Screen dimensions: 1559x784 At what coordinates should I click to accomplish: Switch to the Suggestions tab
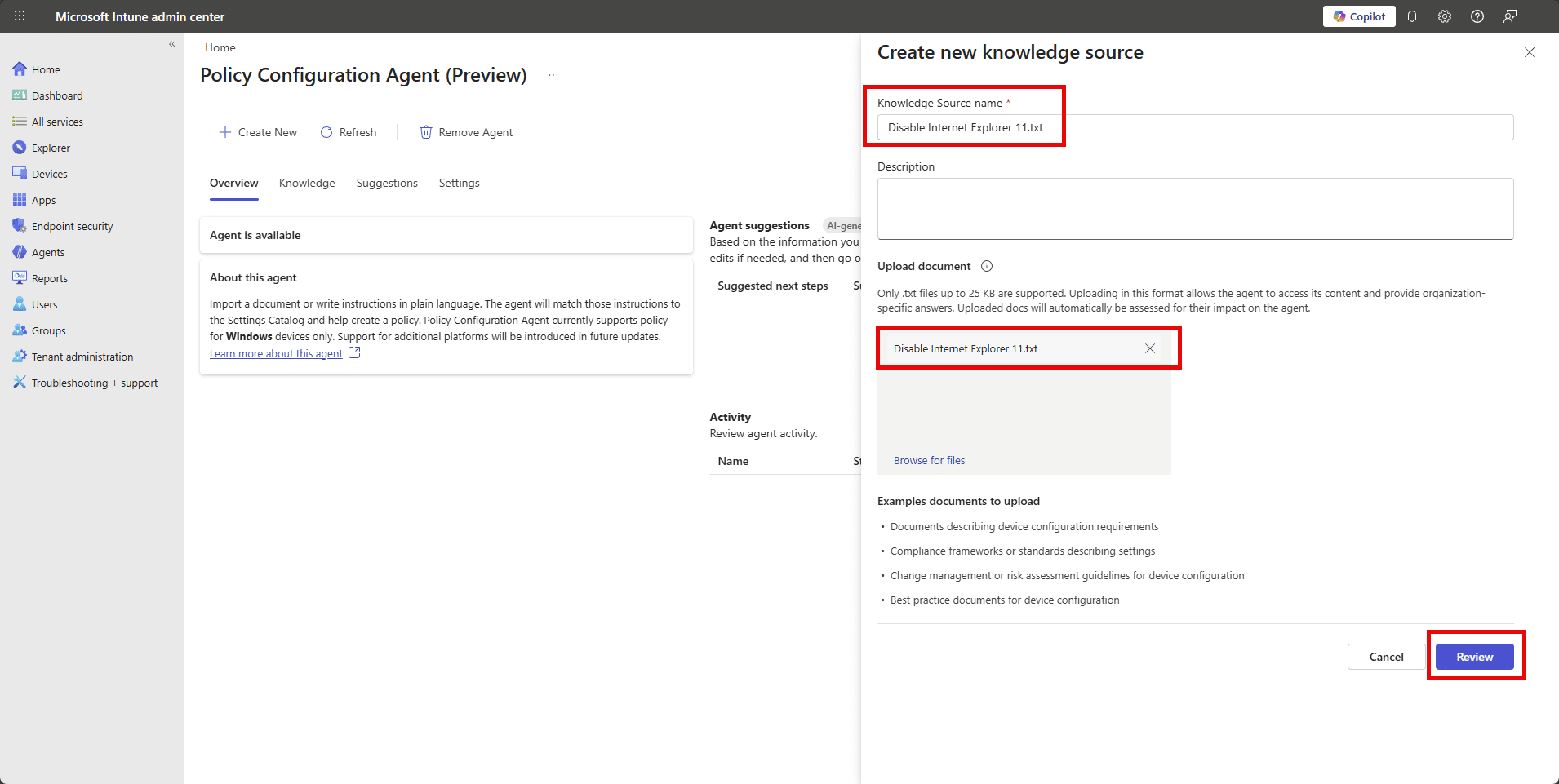coord(387,183)
